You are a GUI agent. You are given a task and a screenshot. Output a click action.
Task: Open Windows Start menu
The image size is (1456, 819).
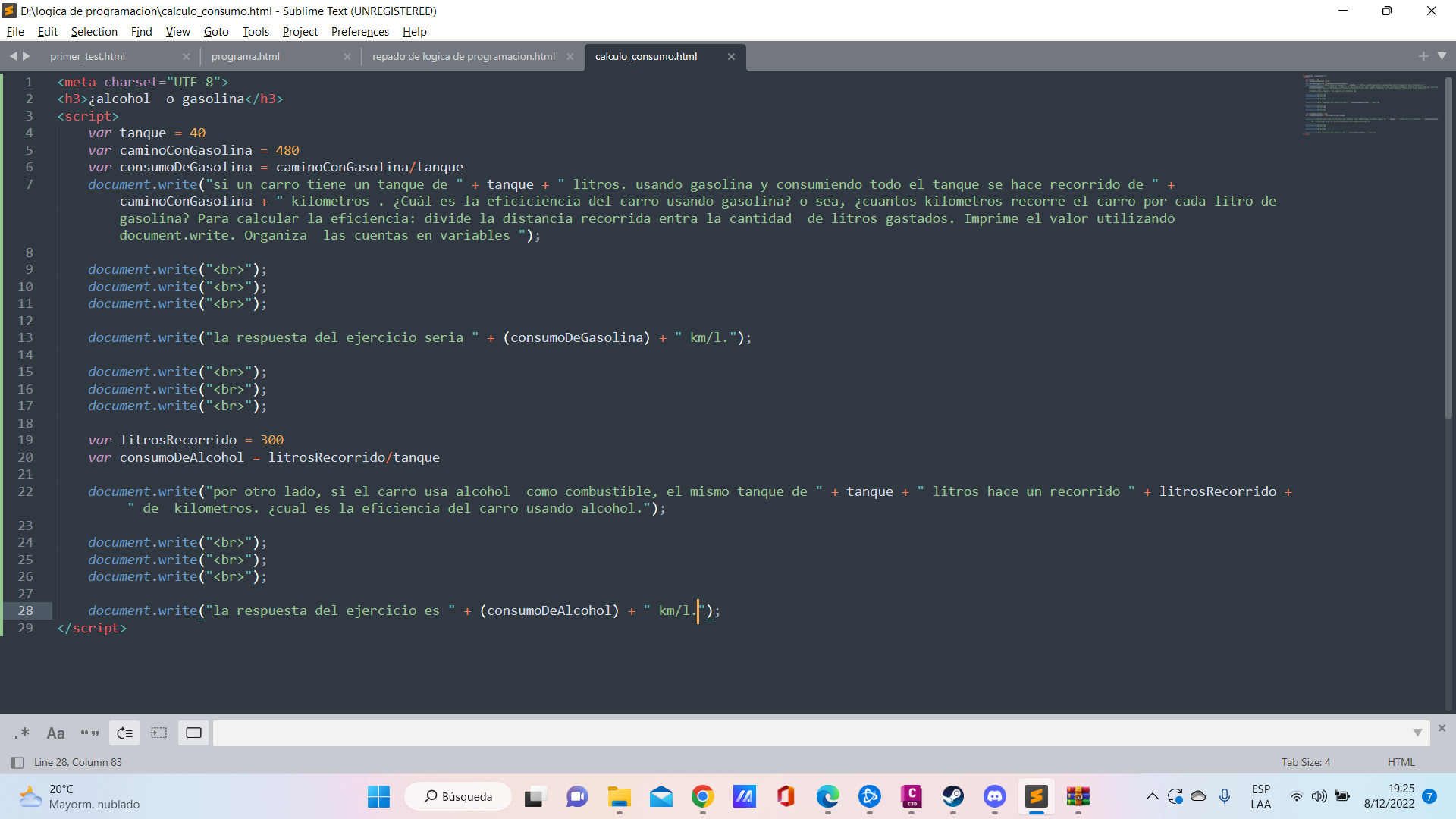[x=378, y=796]
